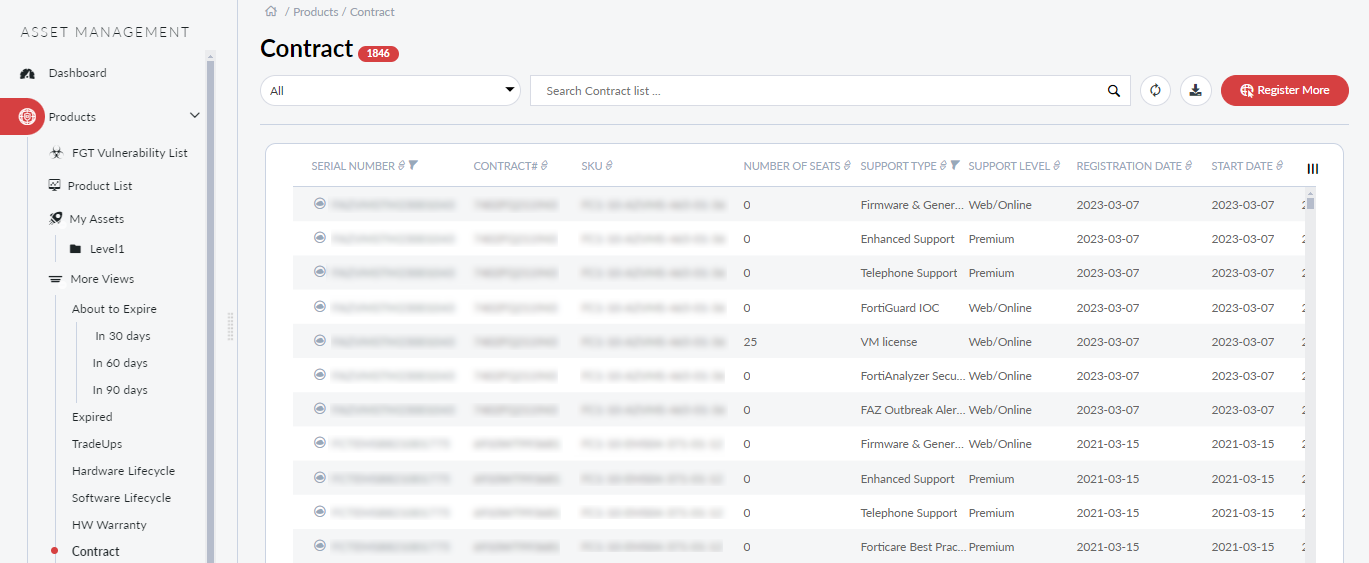
Task: Click row icon of FortiGuard IOC contract
Action: tap(320, 307)
